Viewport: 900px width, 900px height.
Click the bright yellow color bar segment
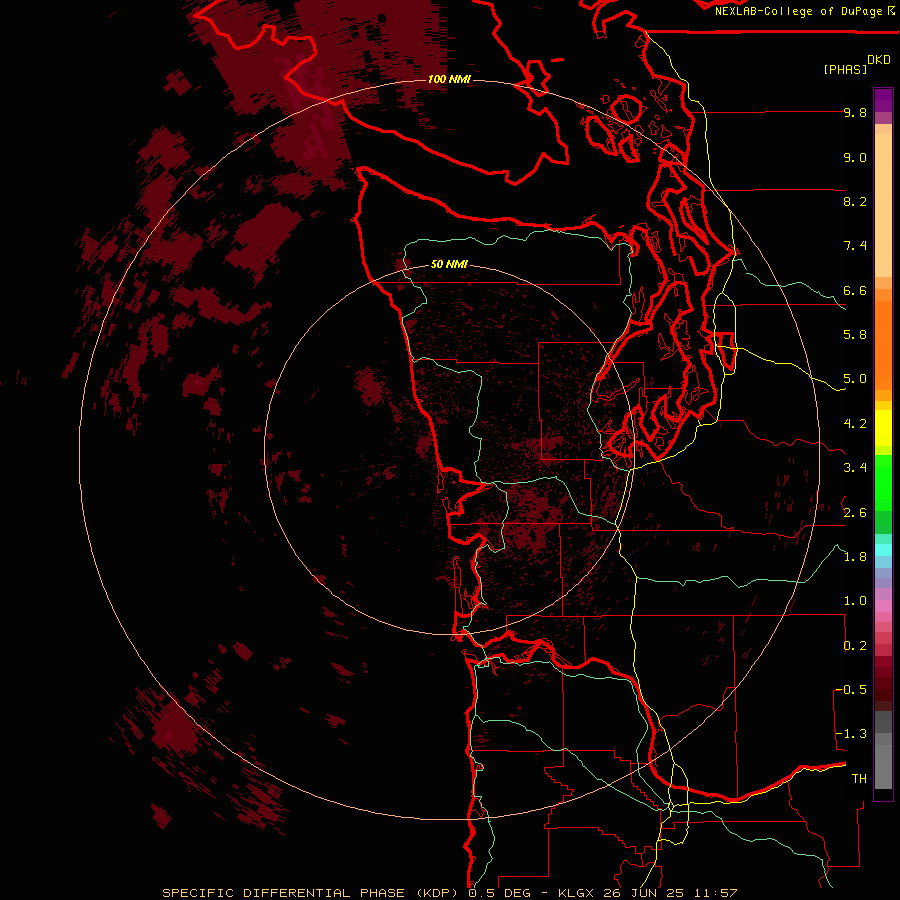click(x=883, y=428)
